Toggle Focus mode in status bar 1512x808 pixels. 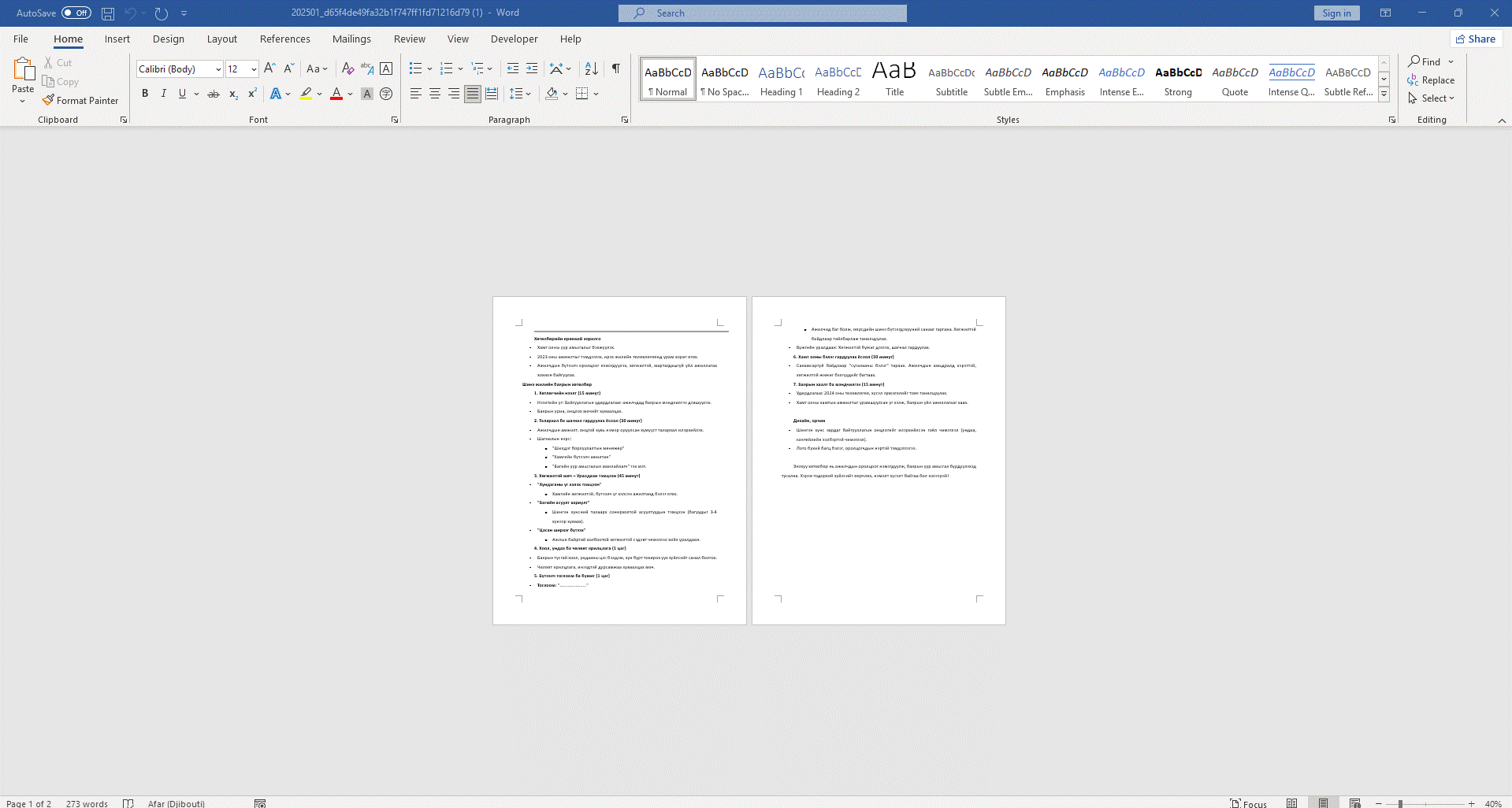pos(1249,803)
